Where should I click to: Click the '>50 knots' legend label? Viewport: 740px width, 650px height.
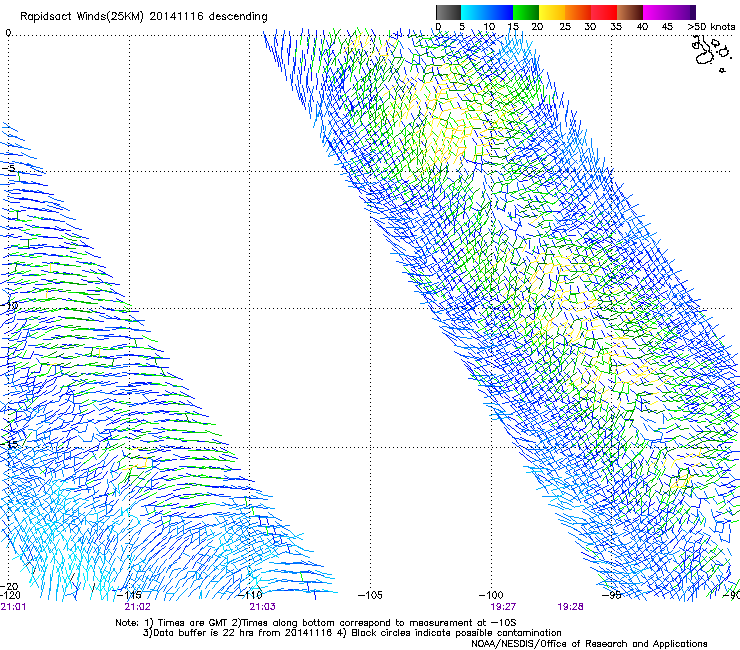tap(711, 27)
